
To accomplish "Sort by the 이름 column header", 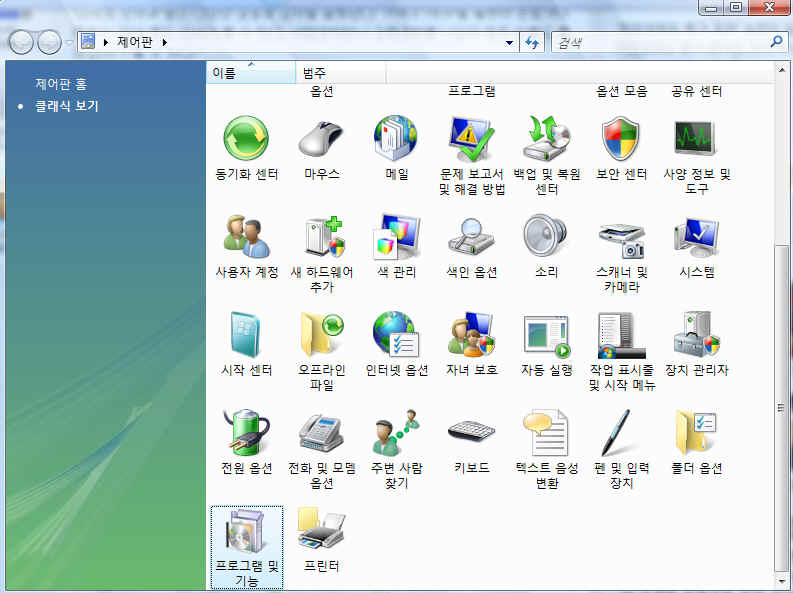I will (251, 73).
